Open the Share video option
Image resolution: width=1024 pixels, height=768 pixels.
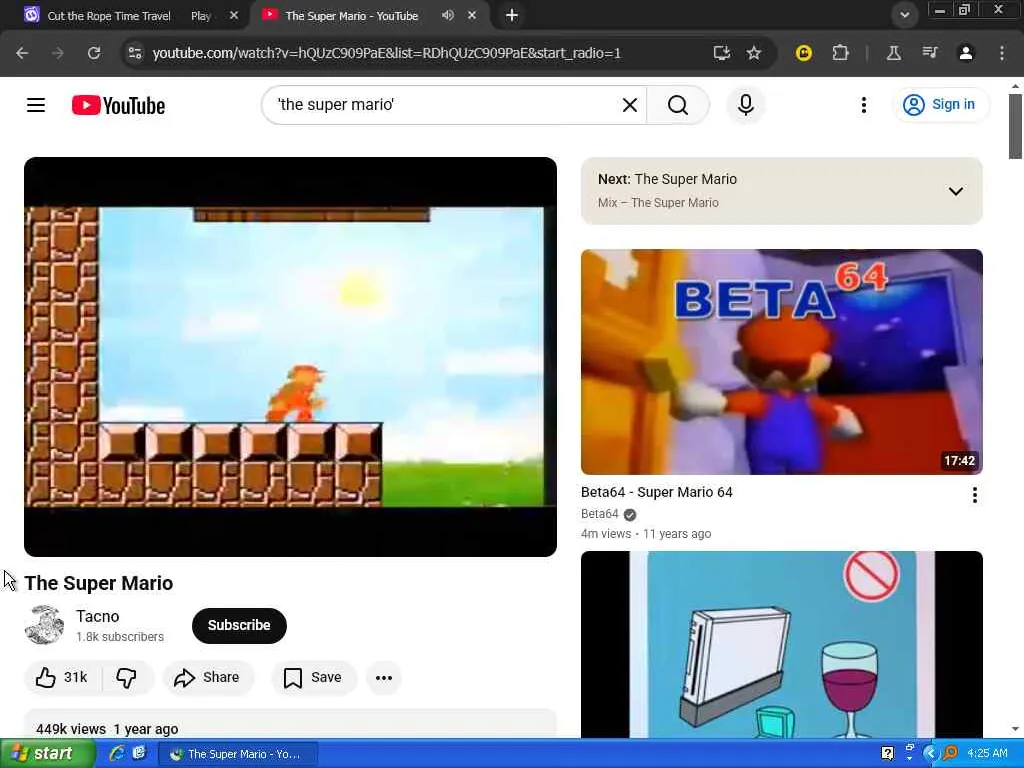click(207, 678)
